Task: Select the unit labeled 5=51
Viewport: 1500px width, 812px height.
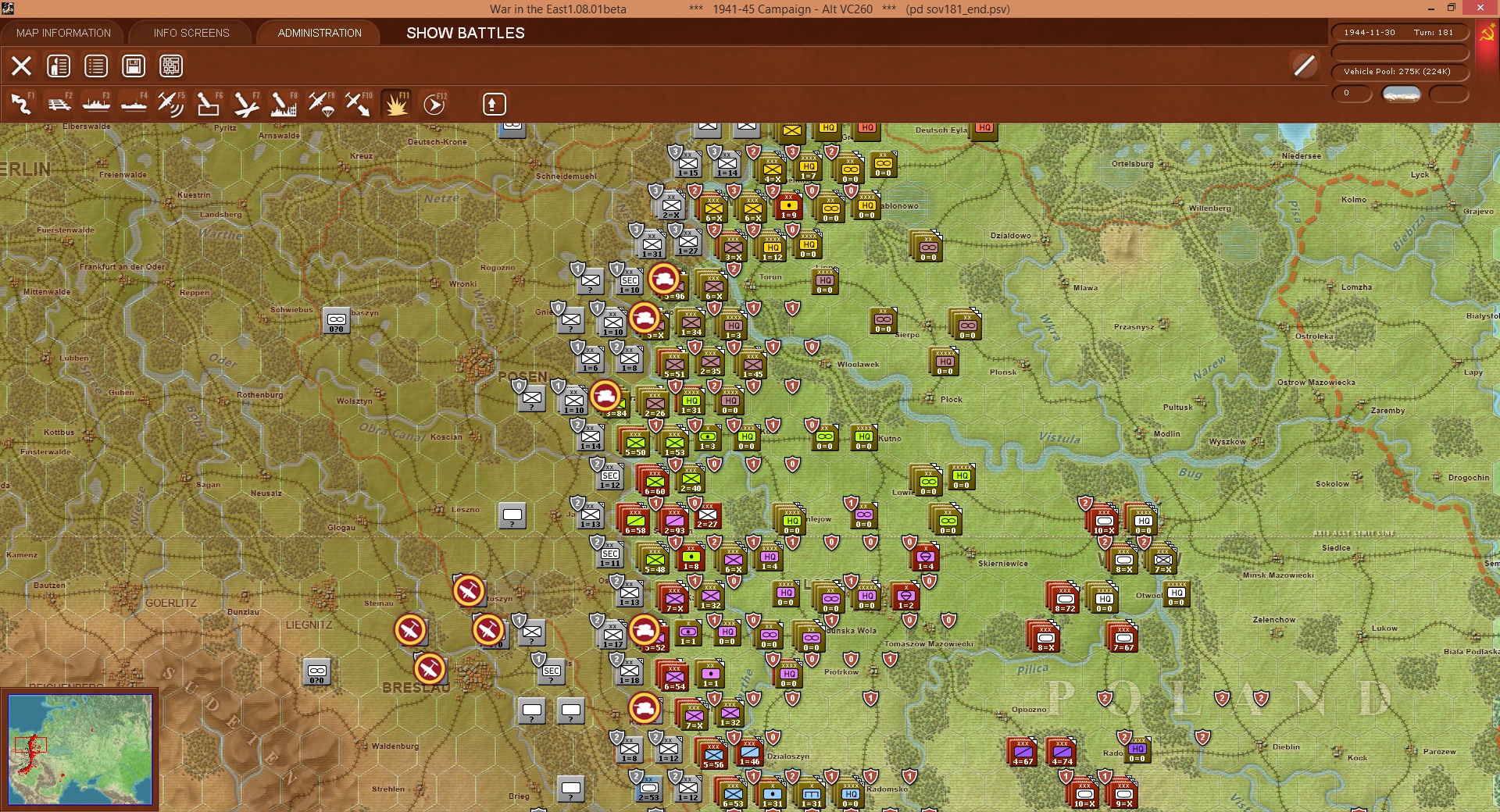Action: [x=674, y=365]
